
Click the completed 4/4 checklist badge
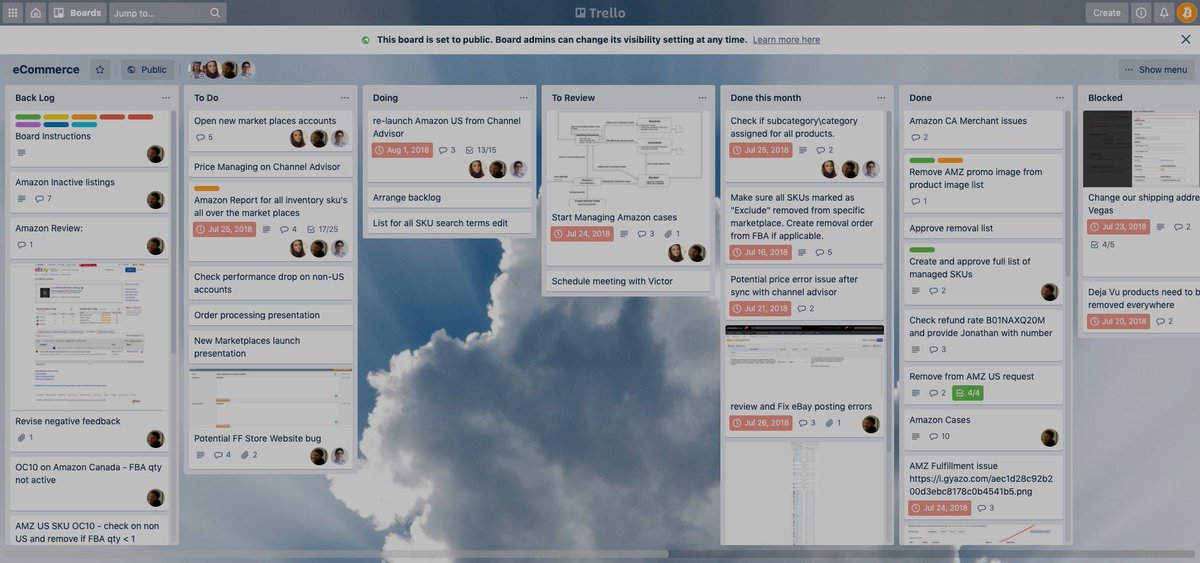point(967,393)
